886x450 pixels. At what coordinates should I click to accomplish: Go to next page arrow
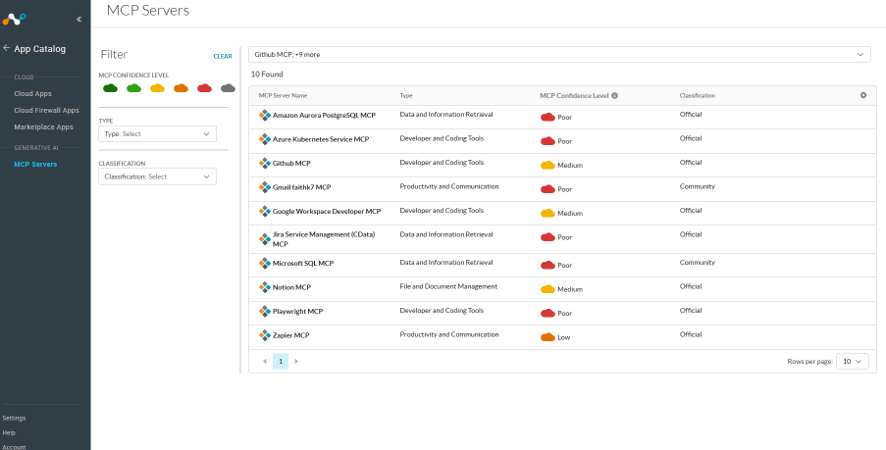pyautogui.click(x=297, y=361)
